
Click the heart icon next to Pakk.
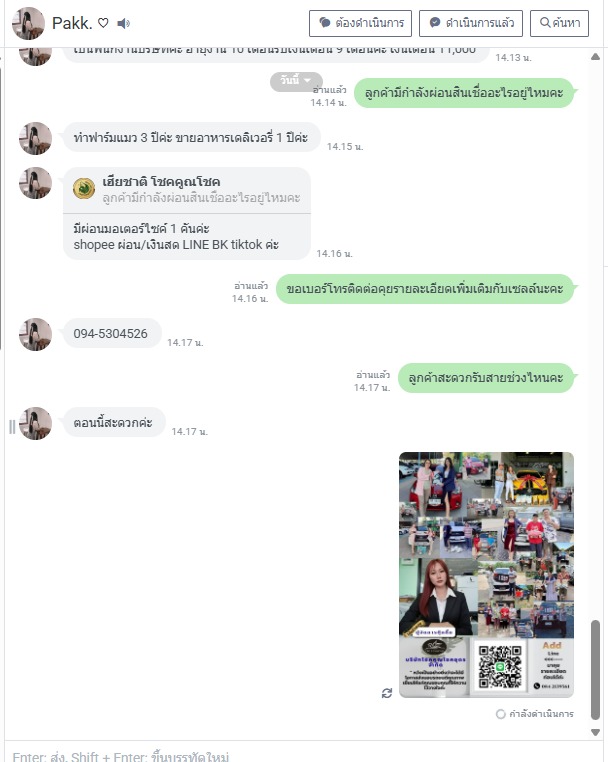coord(103,23)
